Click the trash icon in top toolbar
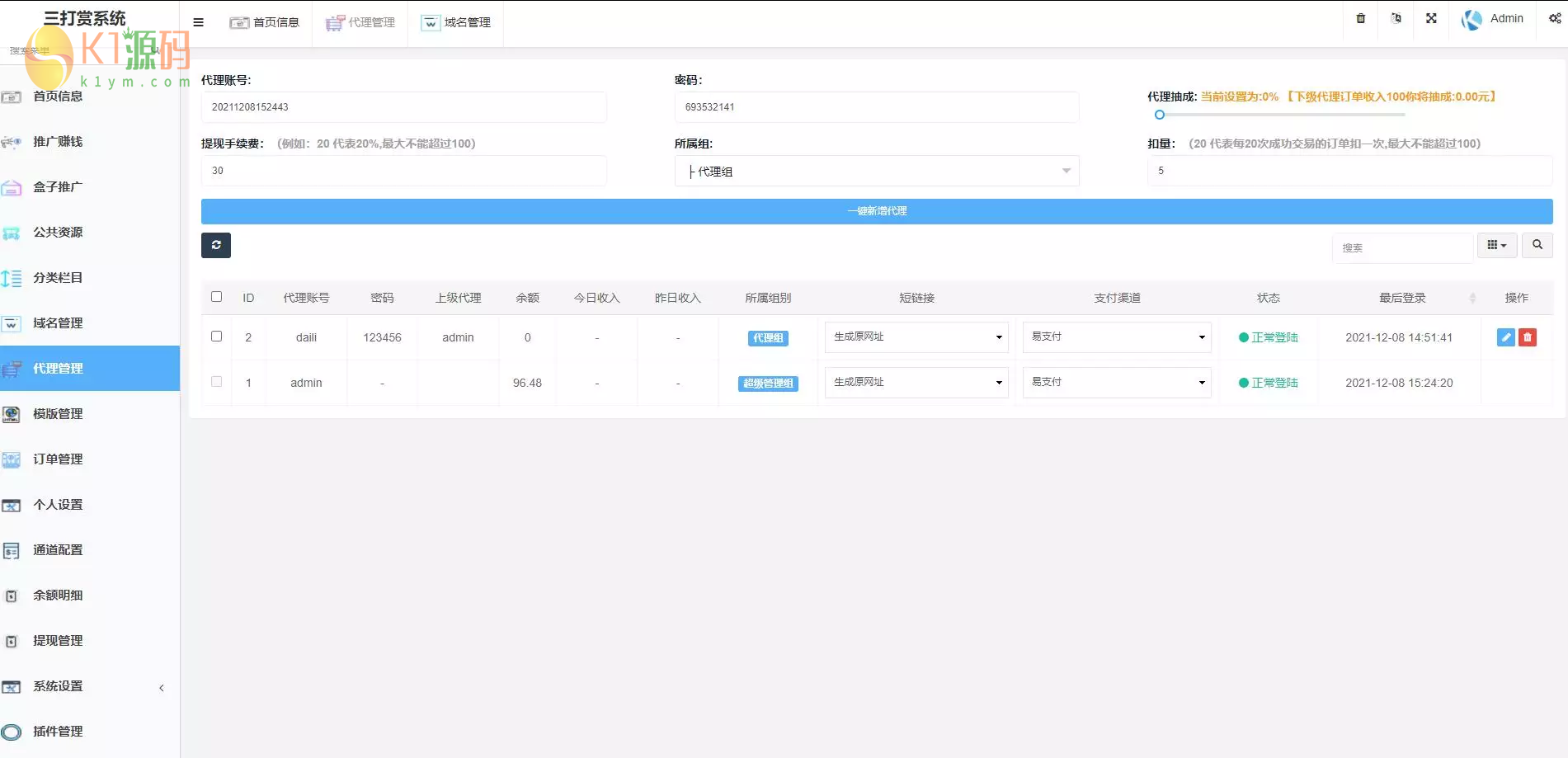The image size is (1568, 758). (x=1360, y=18)
